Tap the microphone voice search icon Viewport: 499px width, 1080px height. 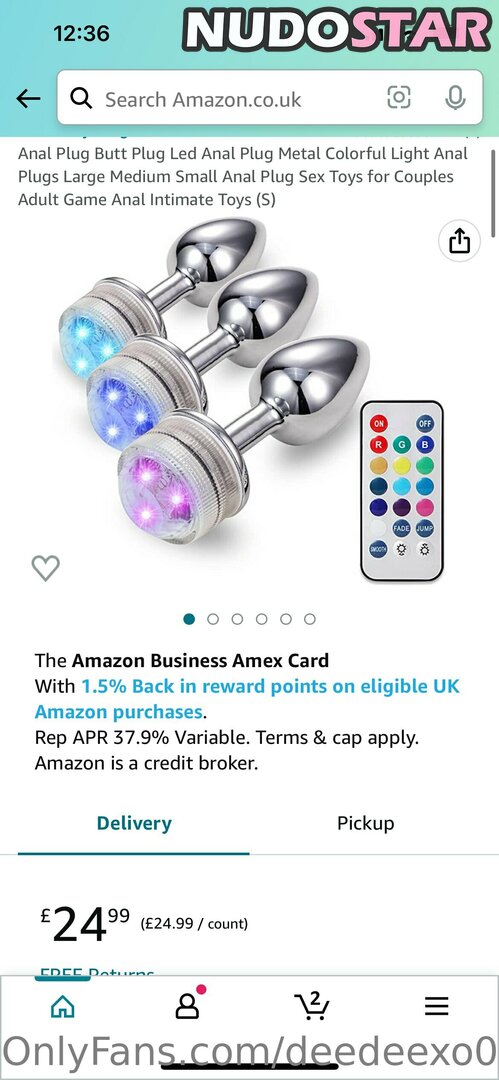(455, 98)
